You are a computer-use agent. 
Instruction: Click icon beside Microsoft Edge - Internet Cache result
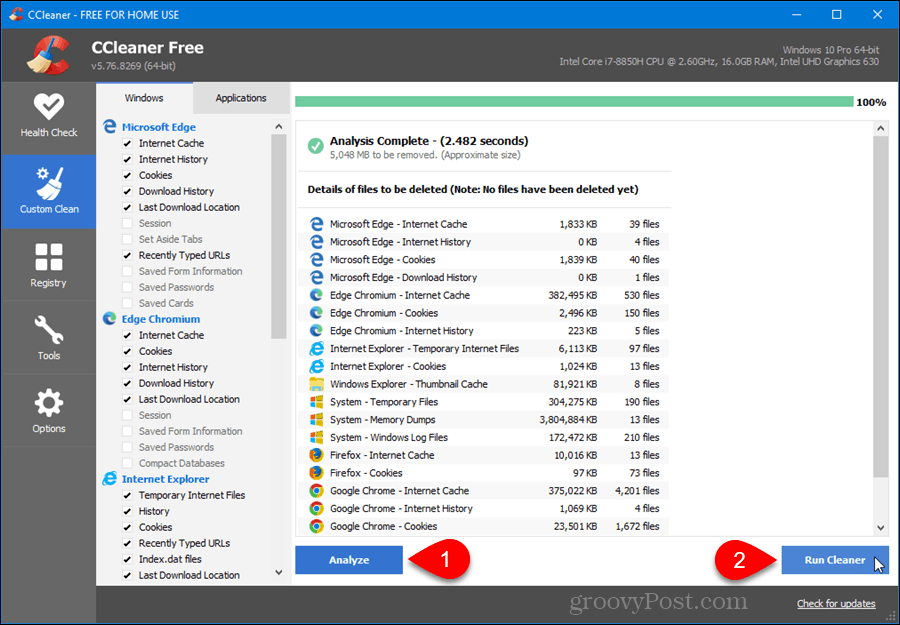tap(316, 224)
